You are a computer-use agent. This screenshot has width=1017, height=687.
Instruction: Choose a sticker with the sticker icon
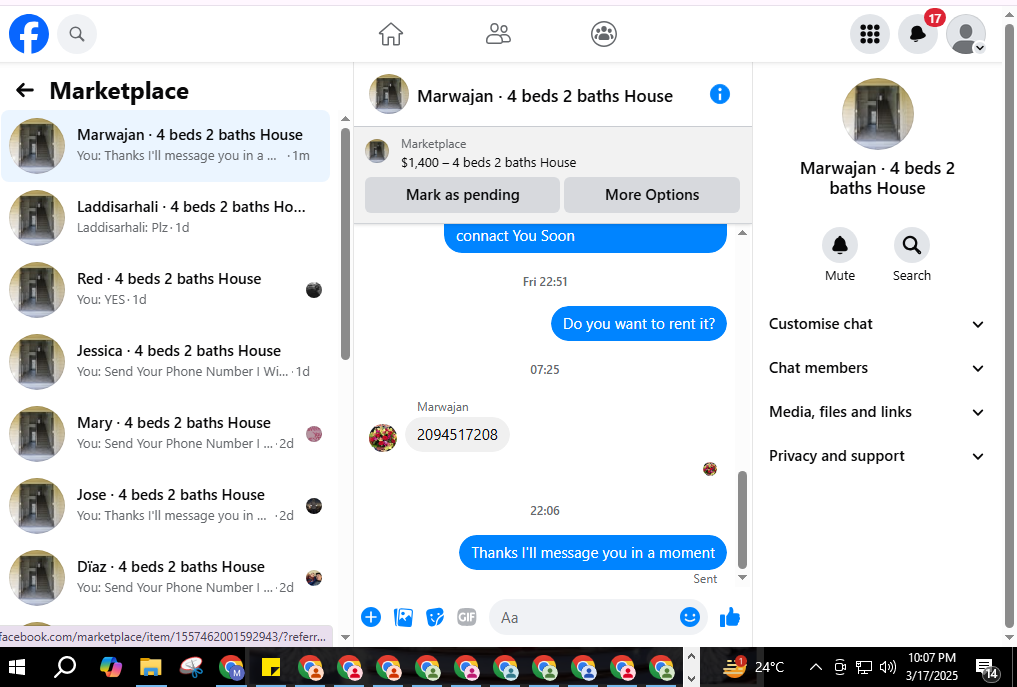pyautogui.click(x=435, y=617)
